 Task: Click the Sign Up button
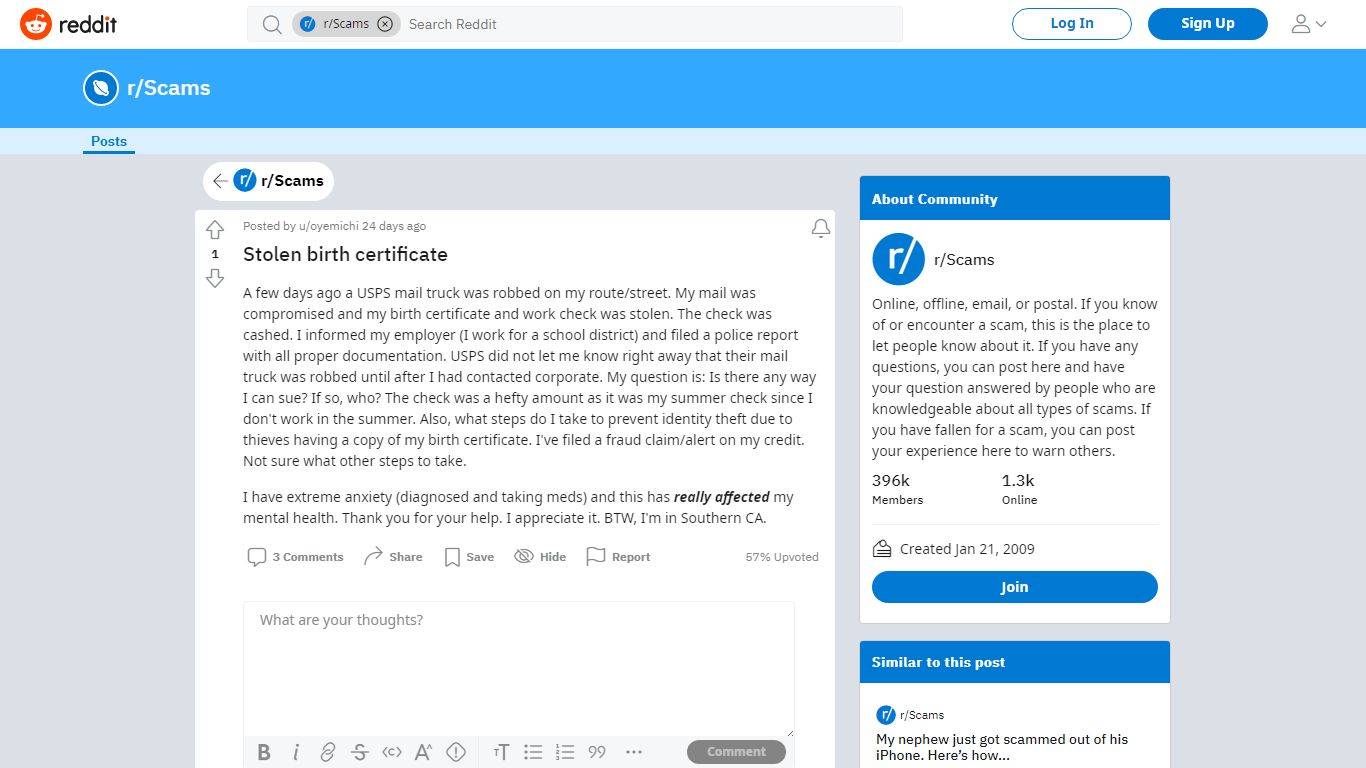click(x=1208, y=24)
